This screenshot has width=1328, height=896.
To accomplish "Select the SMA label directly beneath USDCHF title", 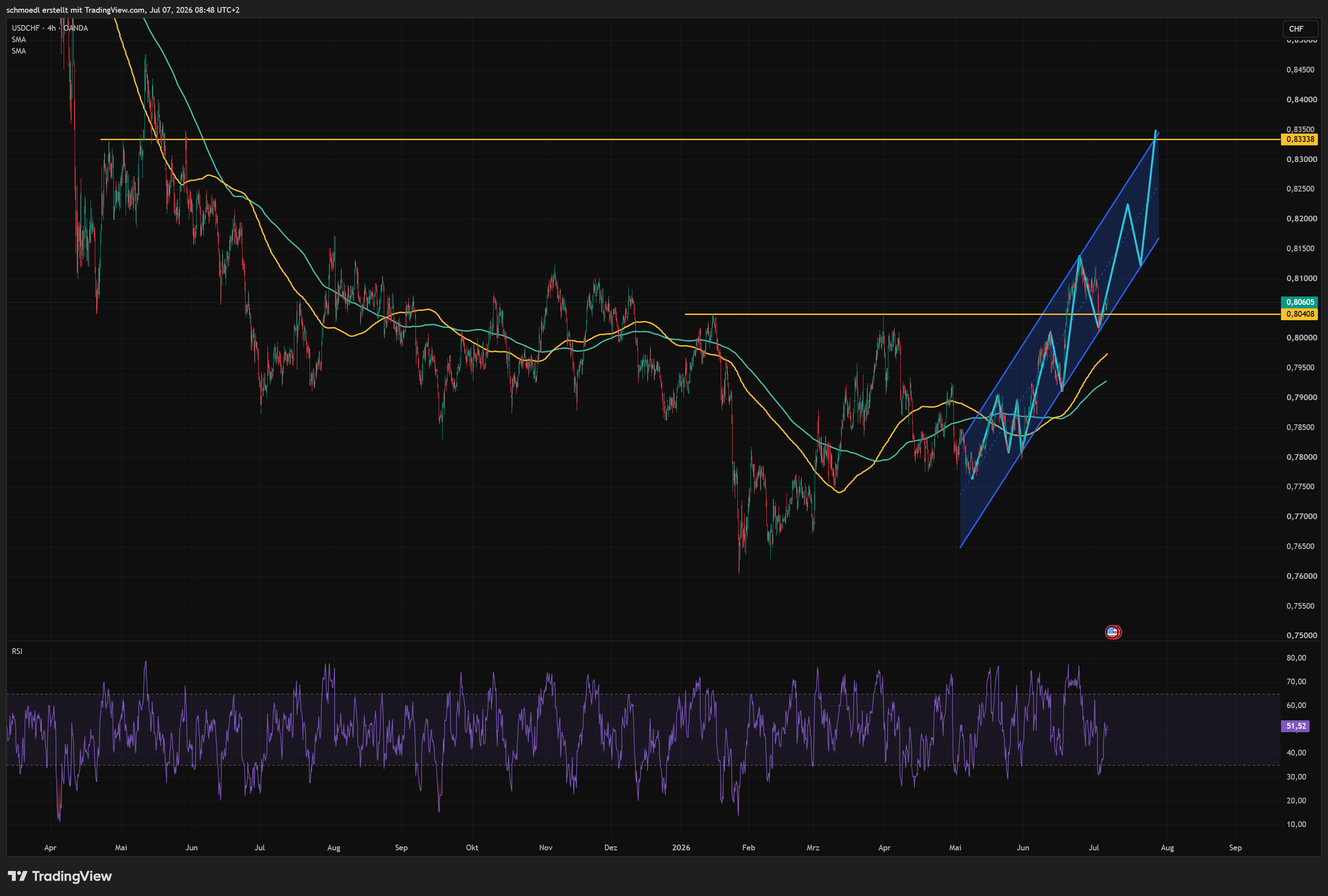I will click(x=19, y=40).
